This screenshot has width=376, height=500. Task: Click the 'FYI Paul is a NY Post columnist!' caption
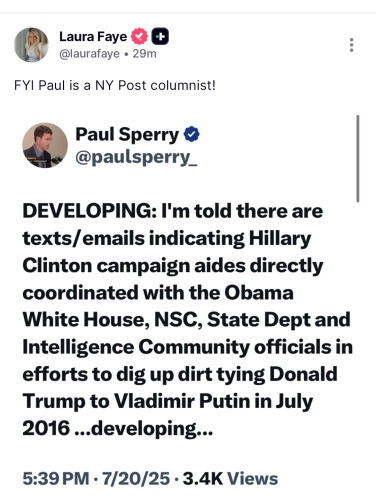point(115,85)
